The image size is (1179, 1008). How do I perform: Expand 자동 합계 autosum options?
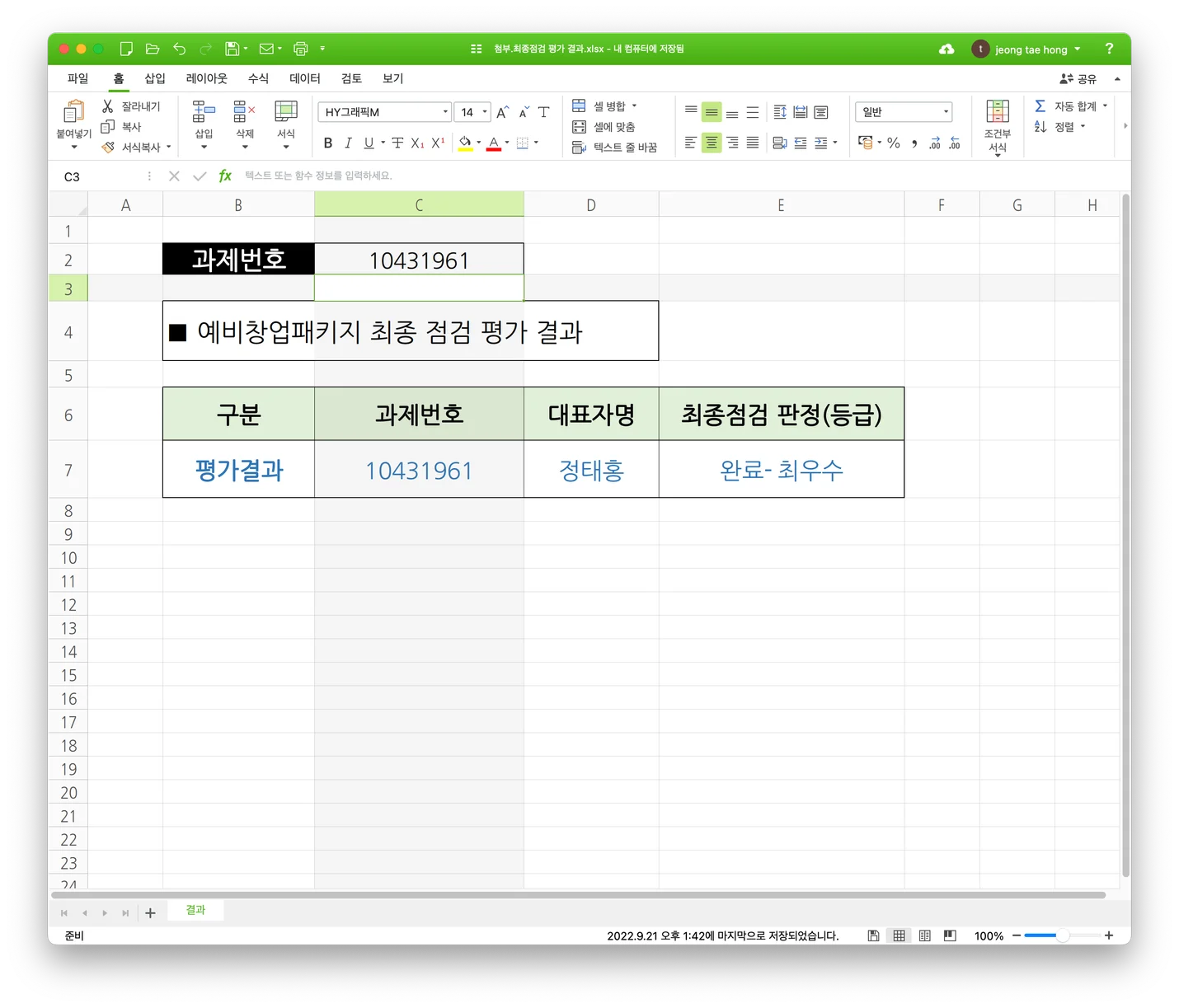pos(1105,106)
